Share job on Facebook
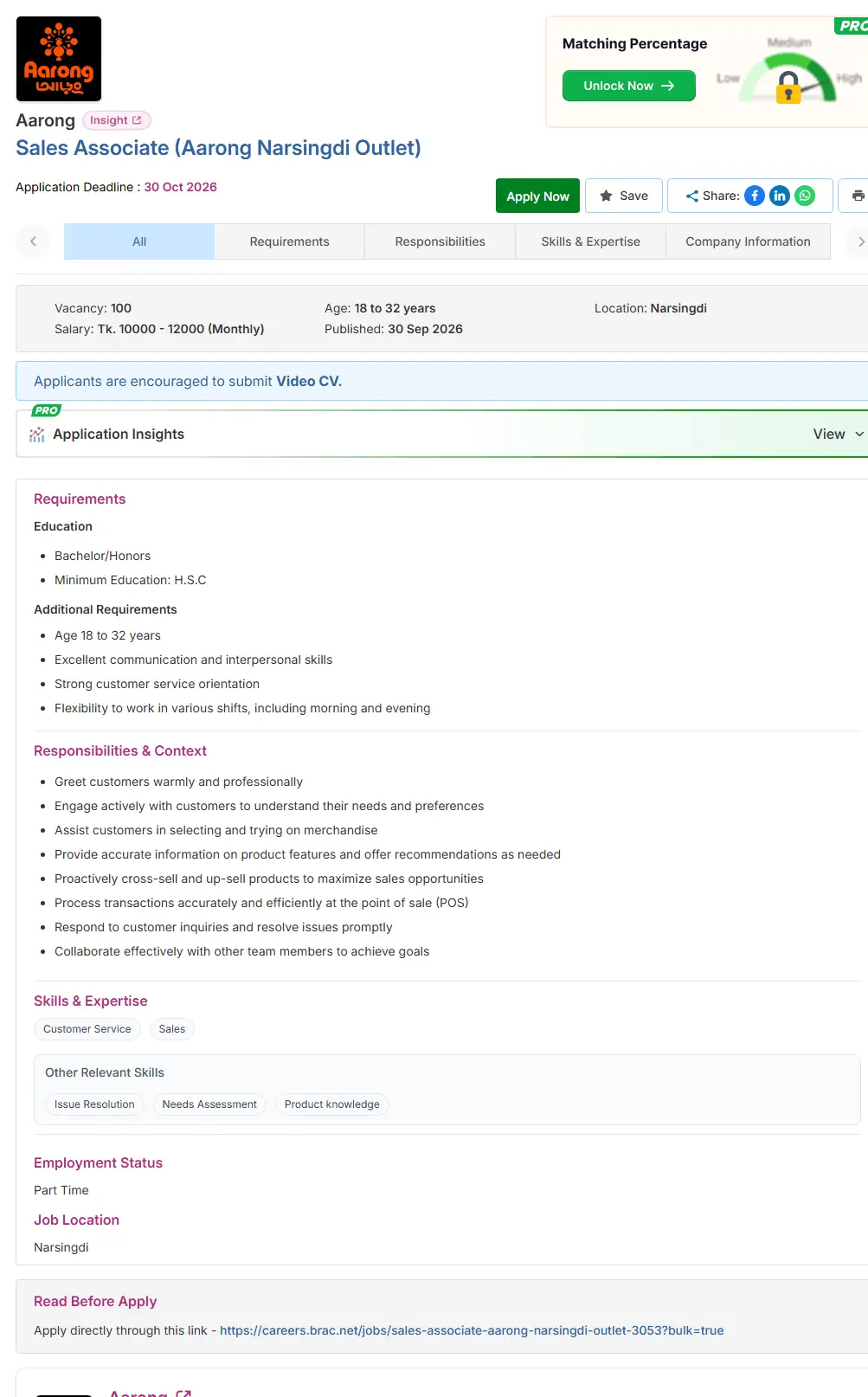Image resolution: width=868 pixels, height=1397 pixels. point(755,196)
